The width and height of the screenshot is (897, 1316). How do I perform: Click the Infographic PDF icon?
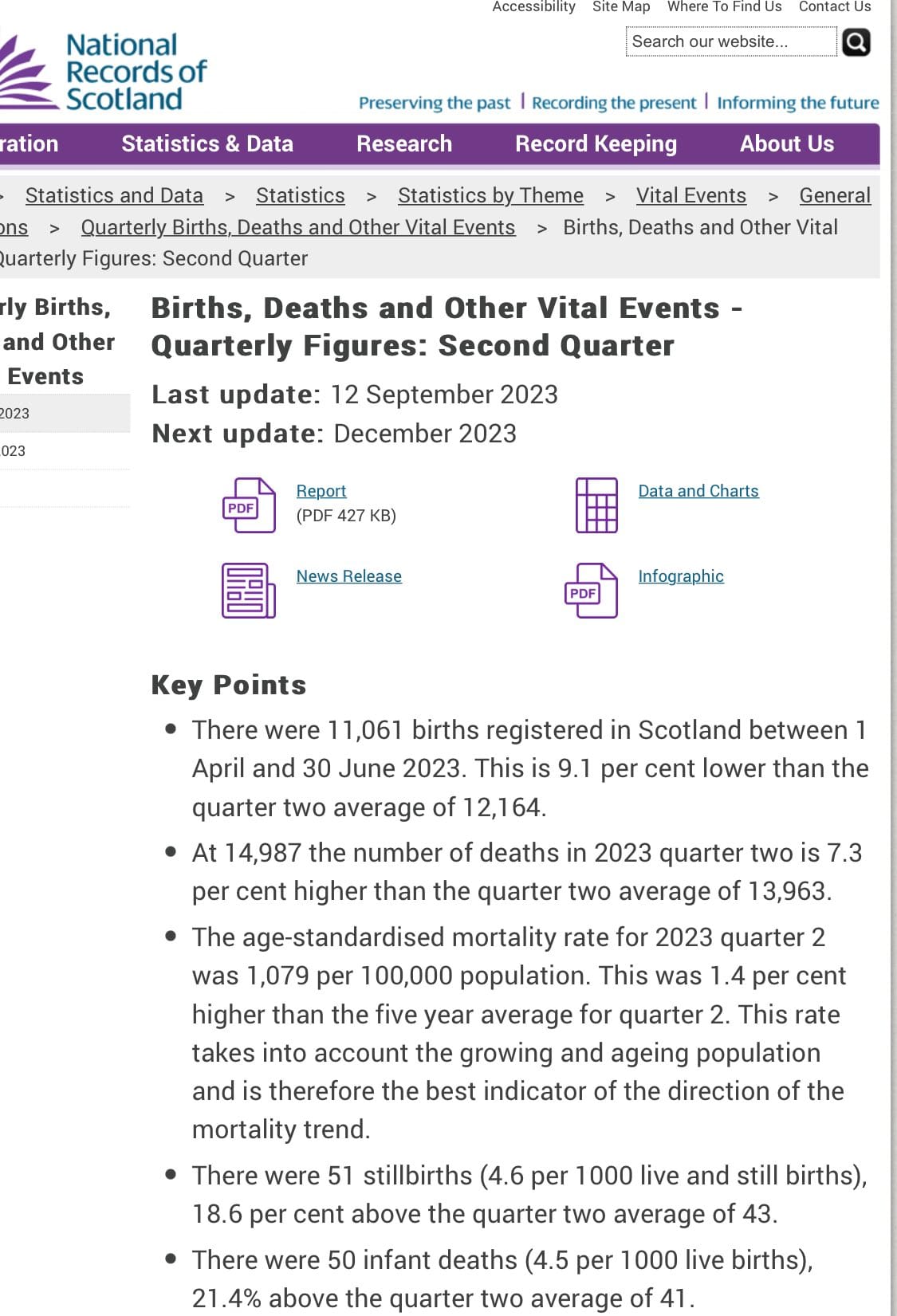coord(591,591)
